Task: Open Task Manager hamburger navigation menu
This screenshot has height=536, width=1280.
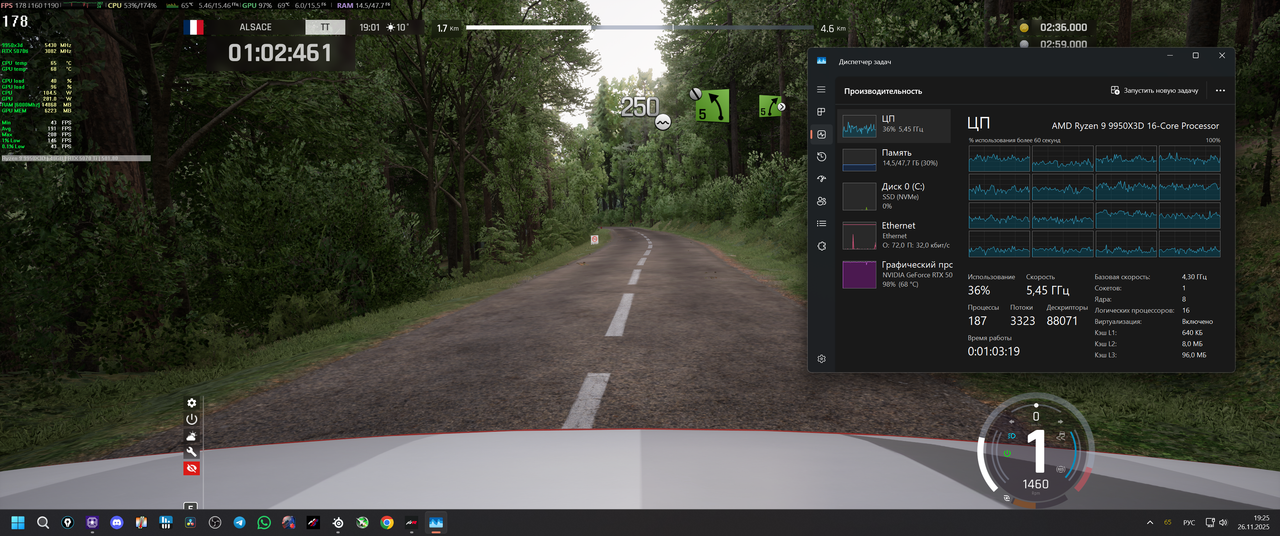Action: (x=821, y=90)
